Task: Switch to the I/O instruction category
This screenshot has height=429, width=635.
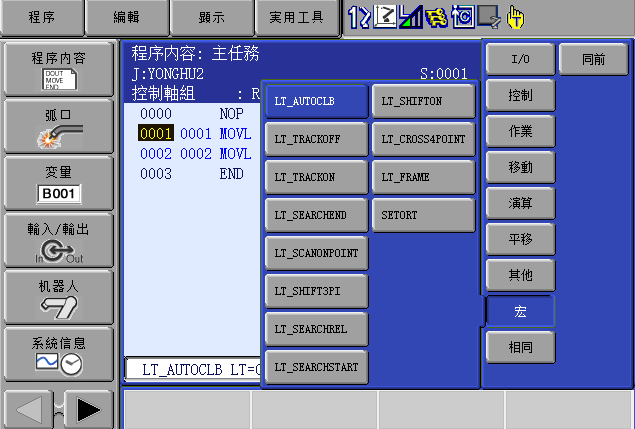Action: (520, 59)
